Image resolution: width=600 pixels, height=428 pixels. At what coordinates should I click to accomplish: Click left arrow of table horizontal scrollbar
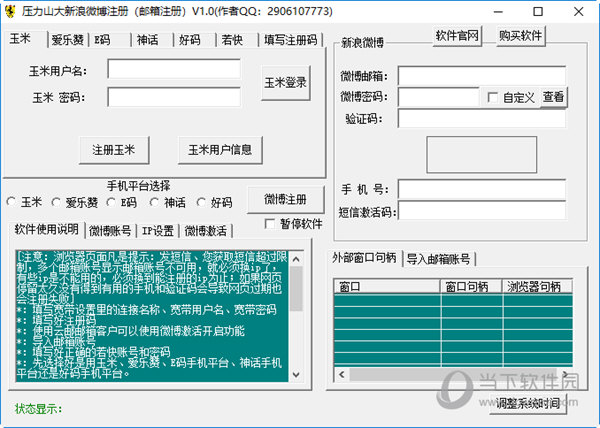(x=342, y=374)
